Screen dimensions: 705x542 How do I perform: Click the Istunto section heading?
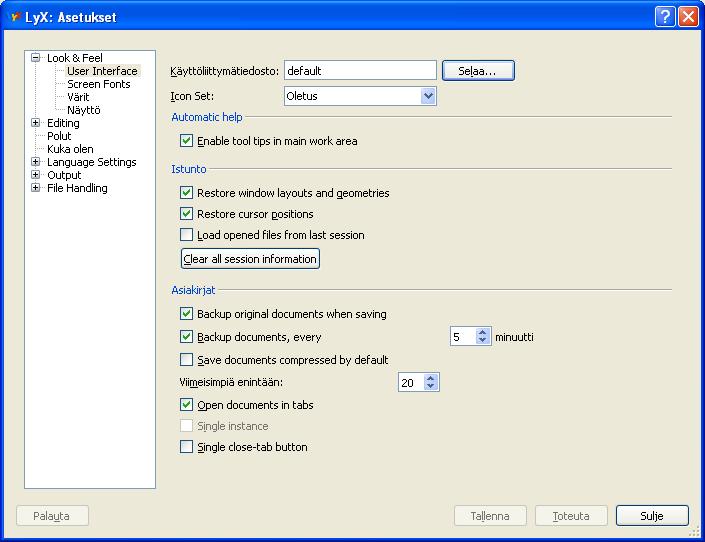pyautogui.click(x=189, y=169)
